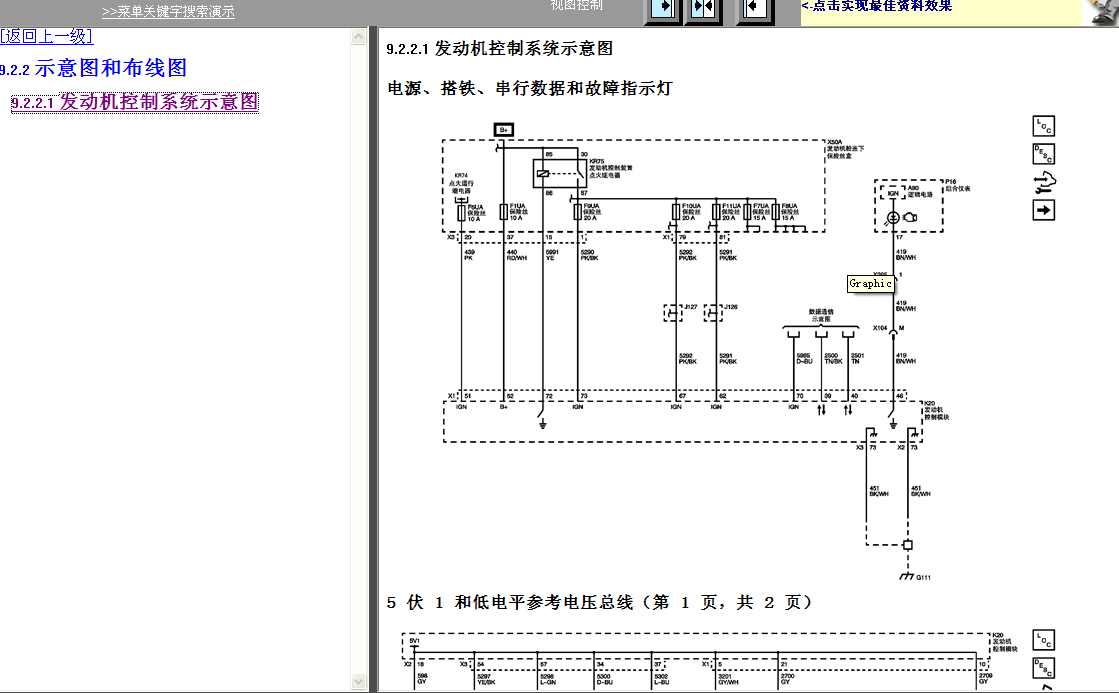This screenshot has height=693, width=1119.
Task: Click the left panel scrollbar down arrow
Action: 359,682
